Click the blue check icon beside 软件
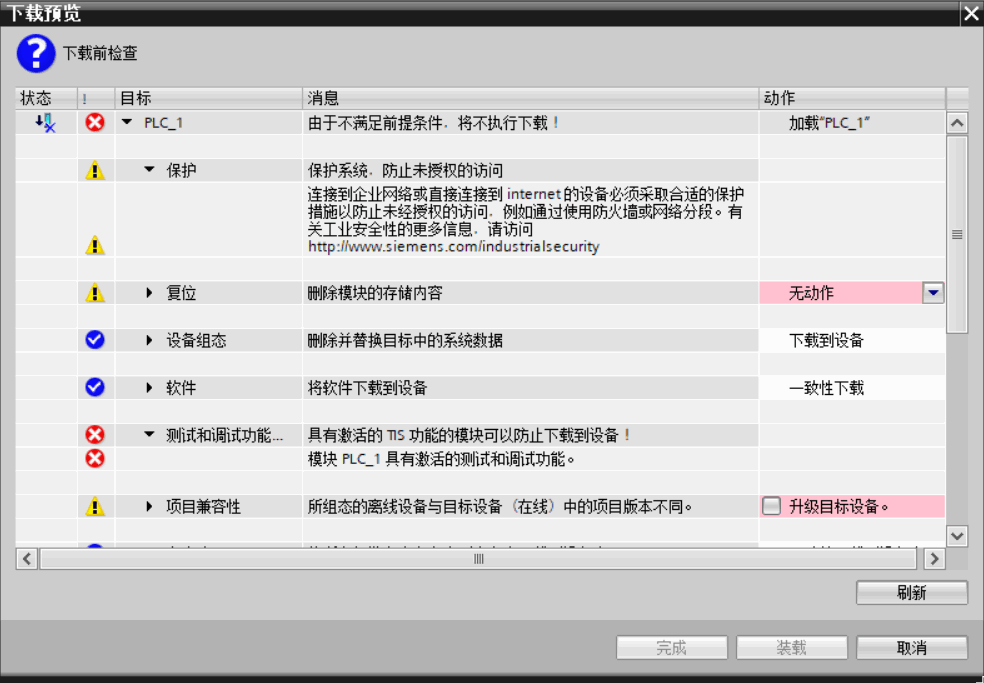Viewport: 984px width, 683px height. tap(95, 386)
